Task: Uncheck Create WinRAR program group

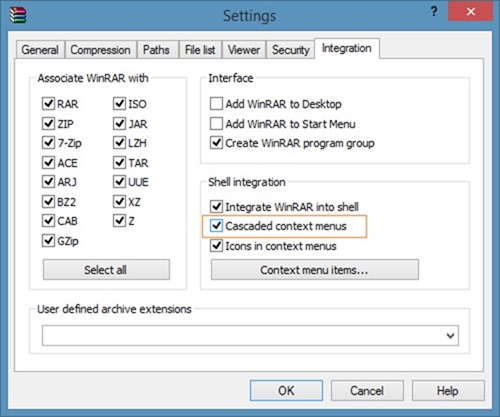Action: [x=216, y=143]
